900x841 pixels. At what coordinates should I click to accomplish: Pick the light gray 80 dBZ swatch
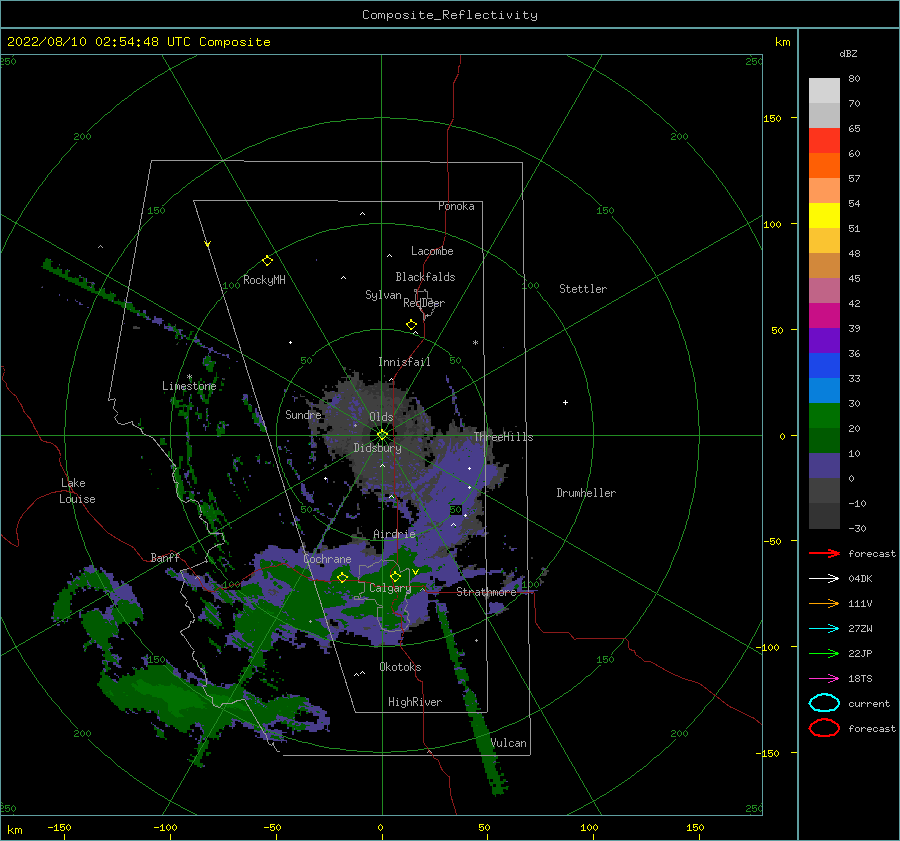(824, 91)
